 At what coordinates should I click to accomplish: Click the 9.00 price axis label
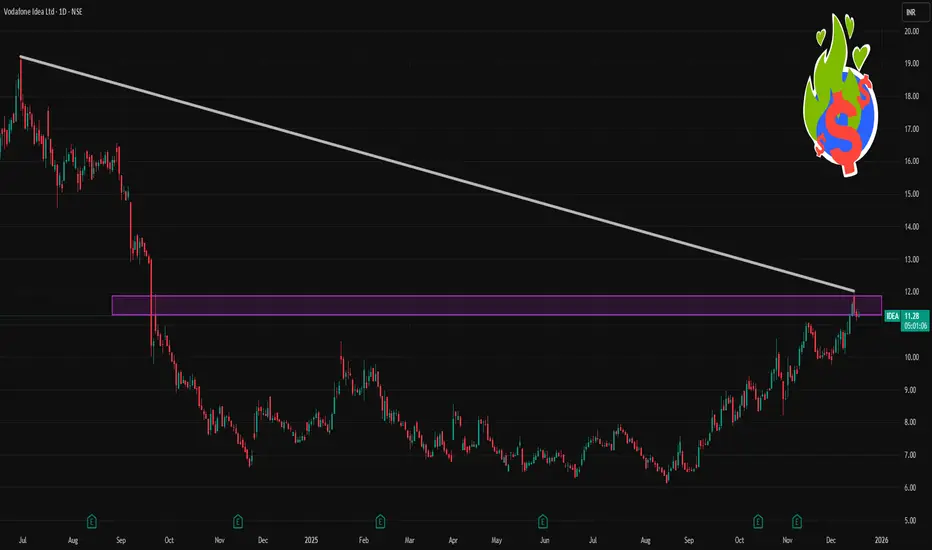[x=910, y=390]
